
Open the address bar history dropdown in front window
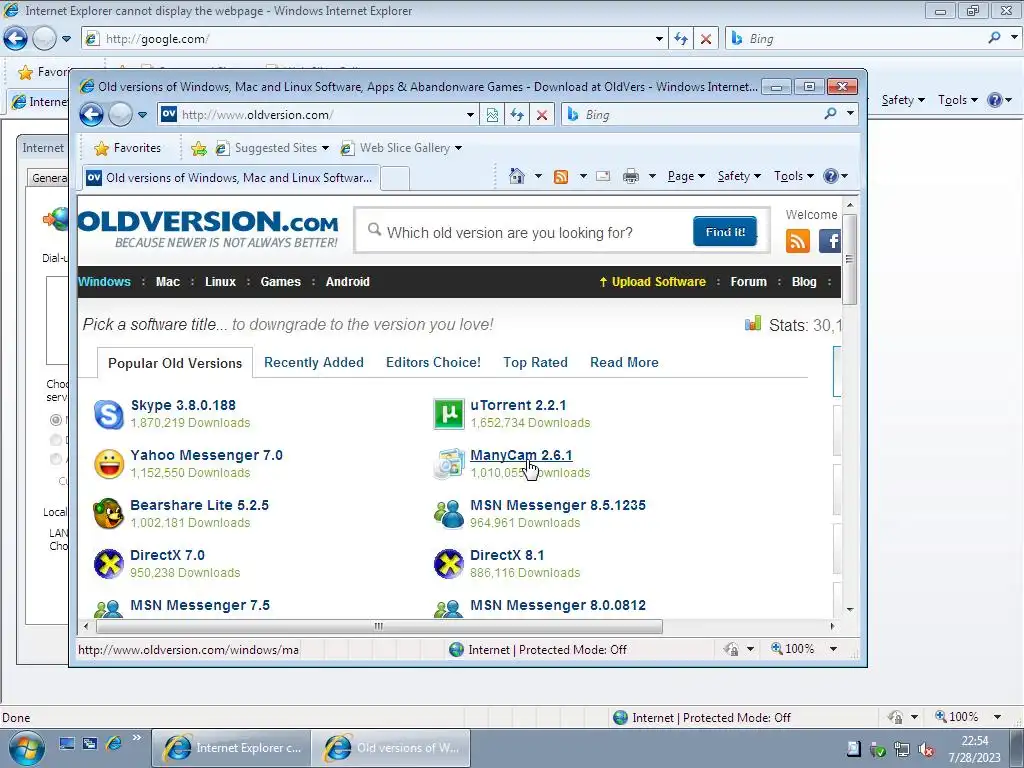[470, 115]
